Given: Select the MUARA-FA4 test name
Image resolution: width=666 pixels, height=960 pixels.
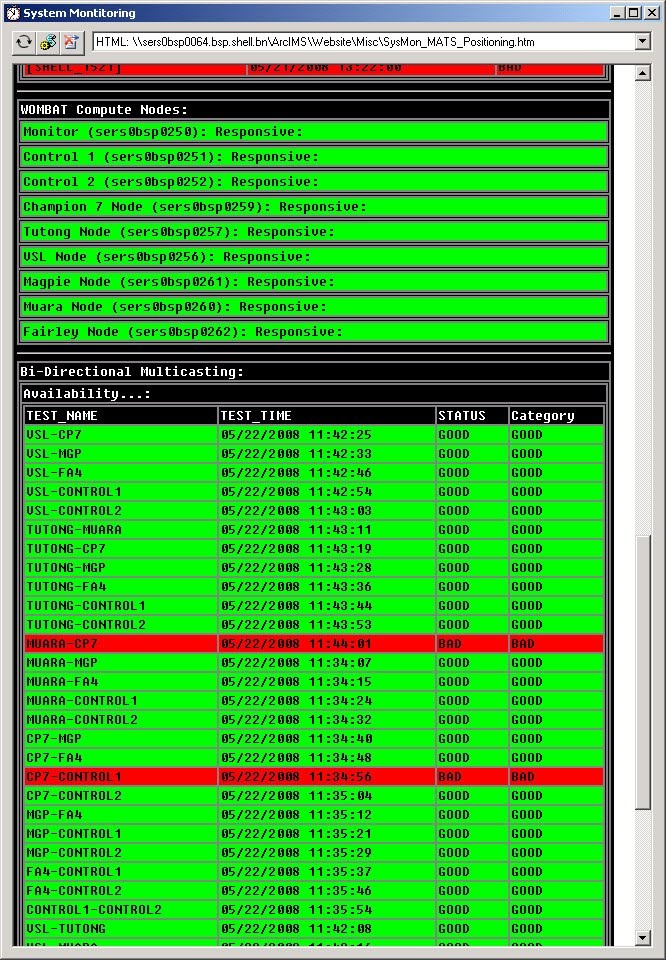Looking at the screenshot, I should coord(62,681).
